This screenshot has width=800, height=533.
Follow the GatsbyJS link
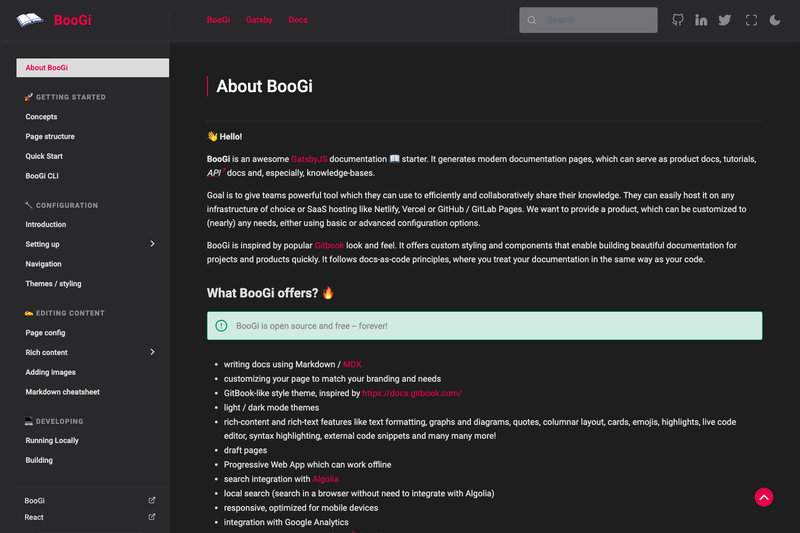pyautogui.click(x=309, y=159)
